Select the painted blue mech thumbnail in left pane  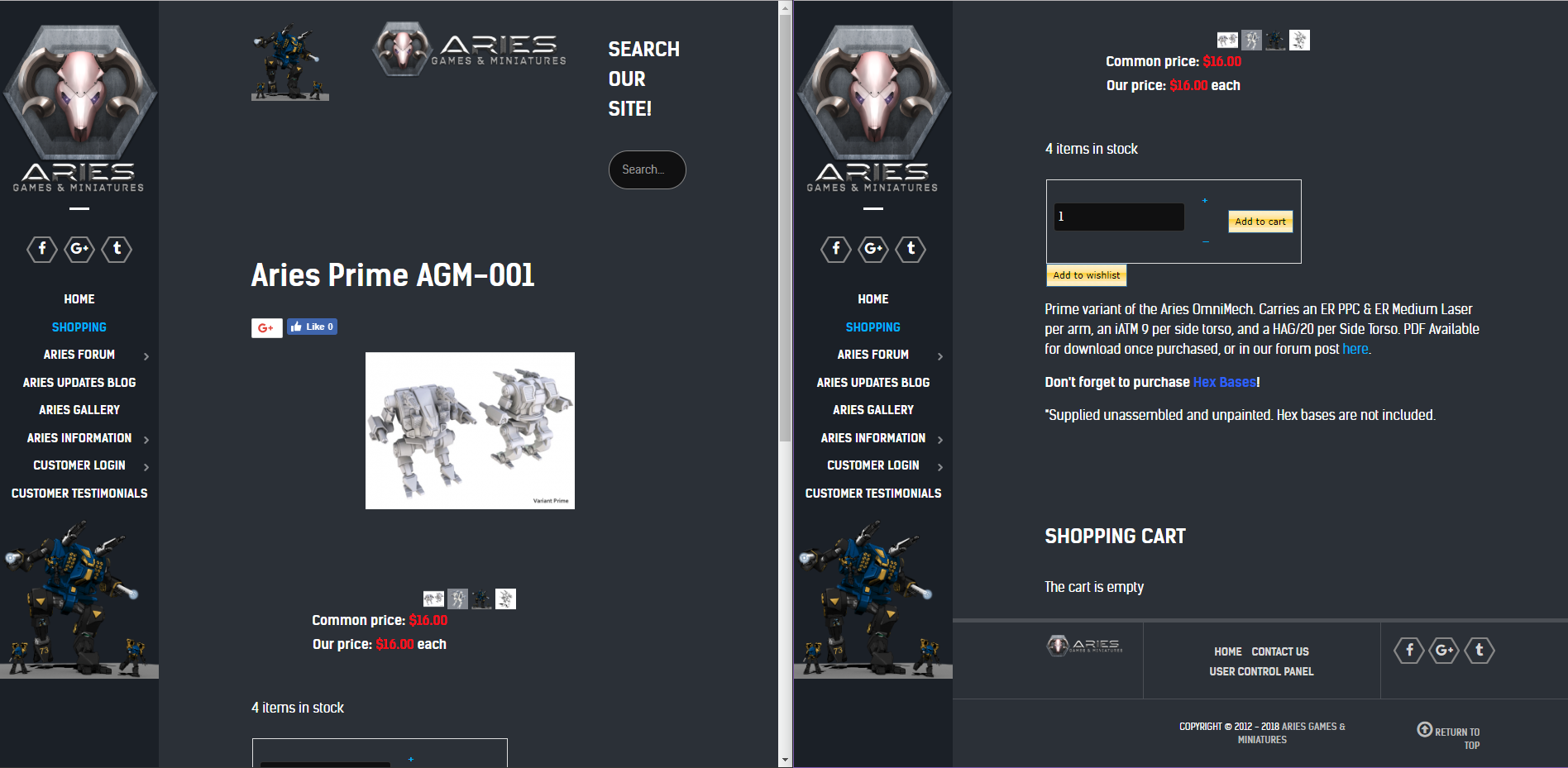click(x=481, y=599)
